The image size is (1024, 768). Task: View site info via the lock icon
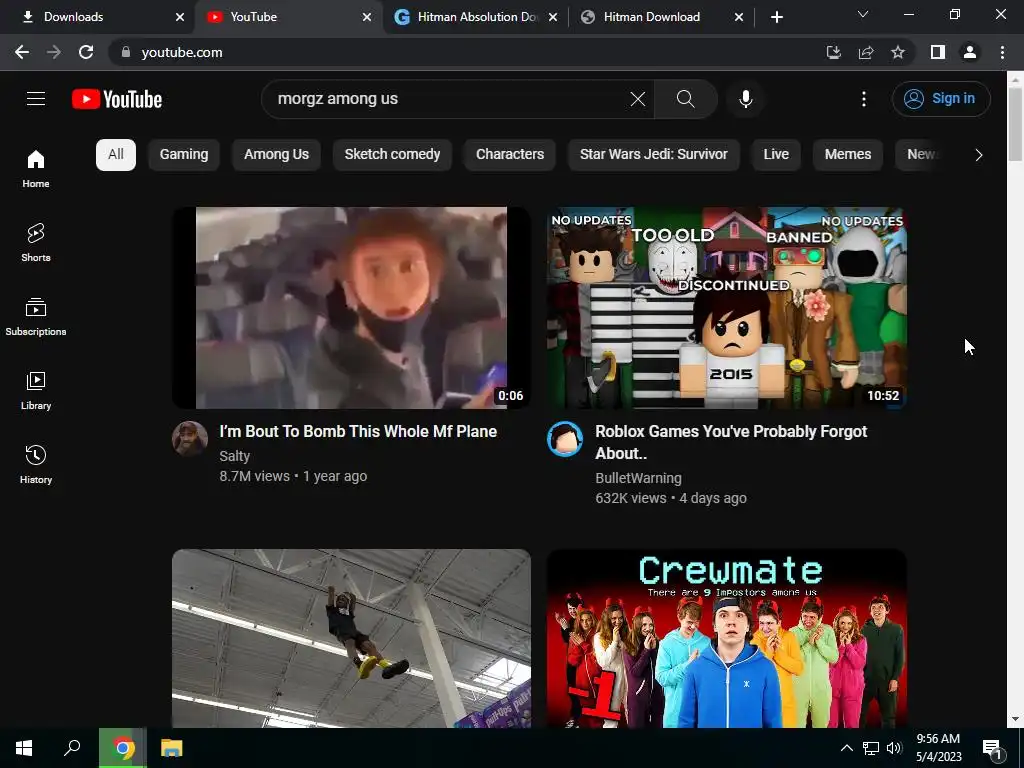point(126,52)
